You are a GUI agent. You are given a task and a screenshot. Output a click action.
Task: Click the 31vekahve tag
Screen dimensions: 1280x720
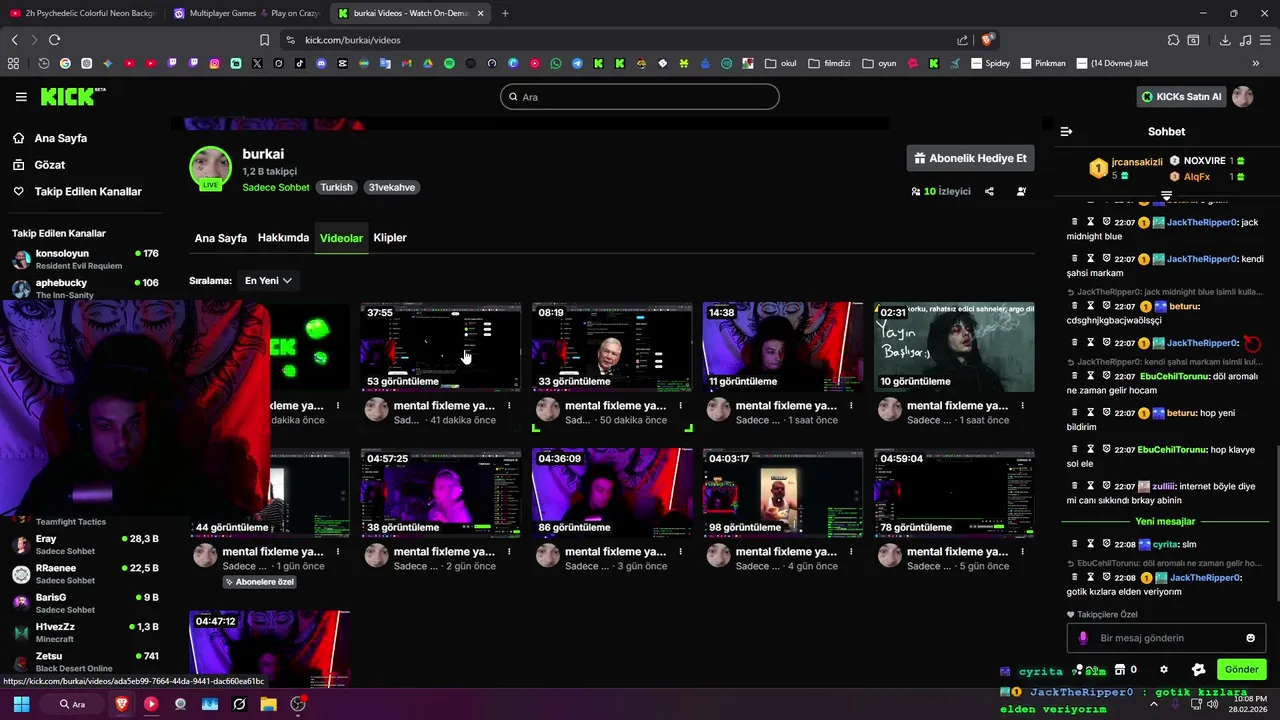[x=391, y=187]
